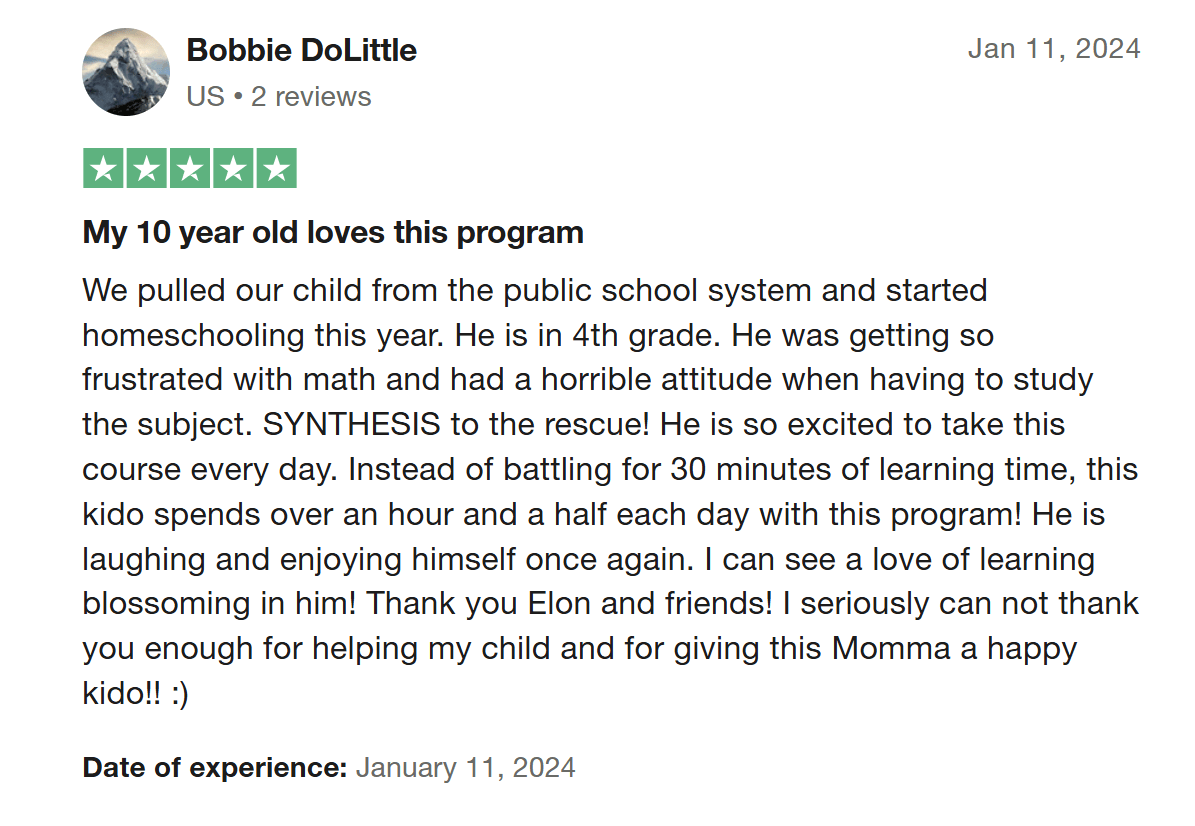Click the word "SYNTHESIS" in the review
Screen dimensions: 1195x826
click(351, 424)
